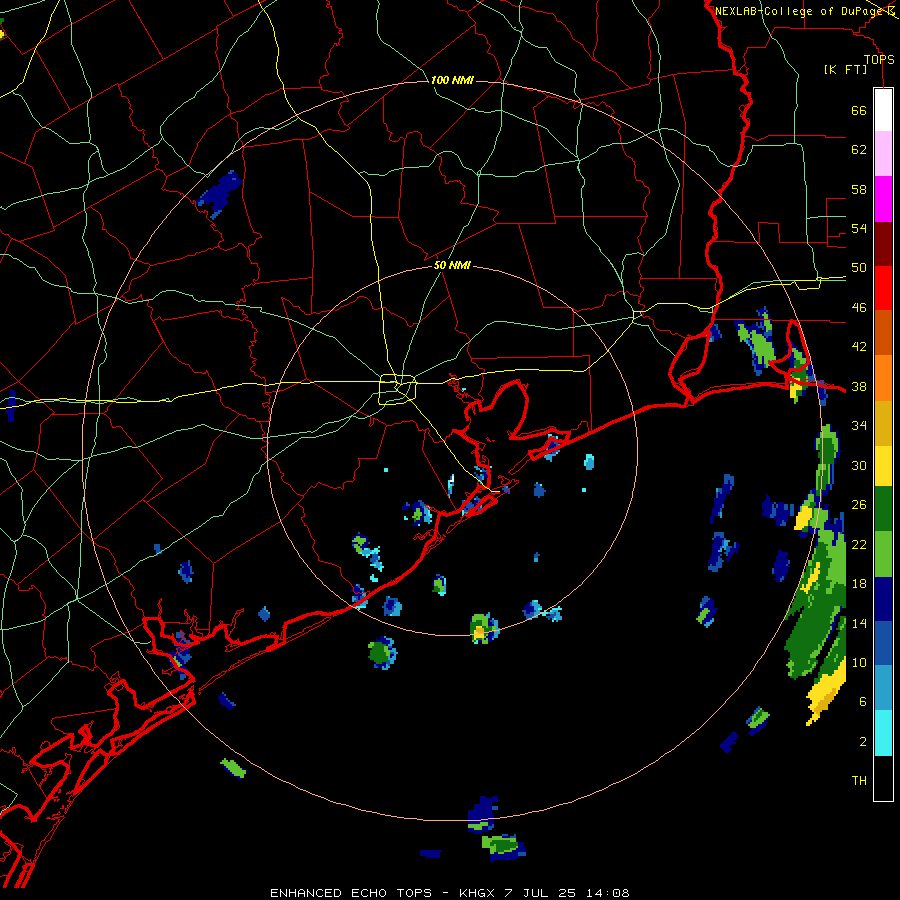
Task: Click the light pink legend swatch
Action: (883, 153)
